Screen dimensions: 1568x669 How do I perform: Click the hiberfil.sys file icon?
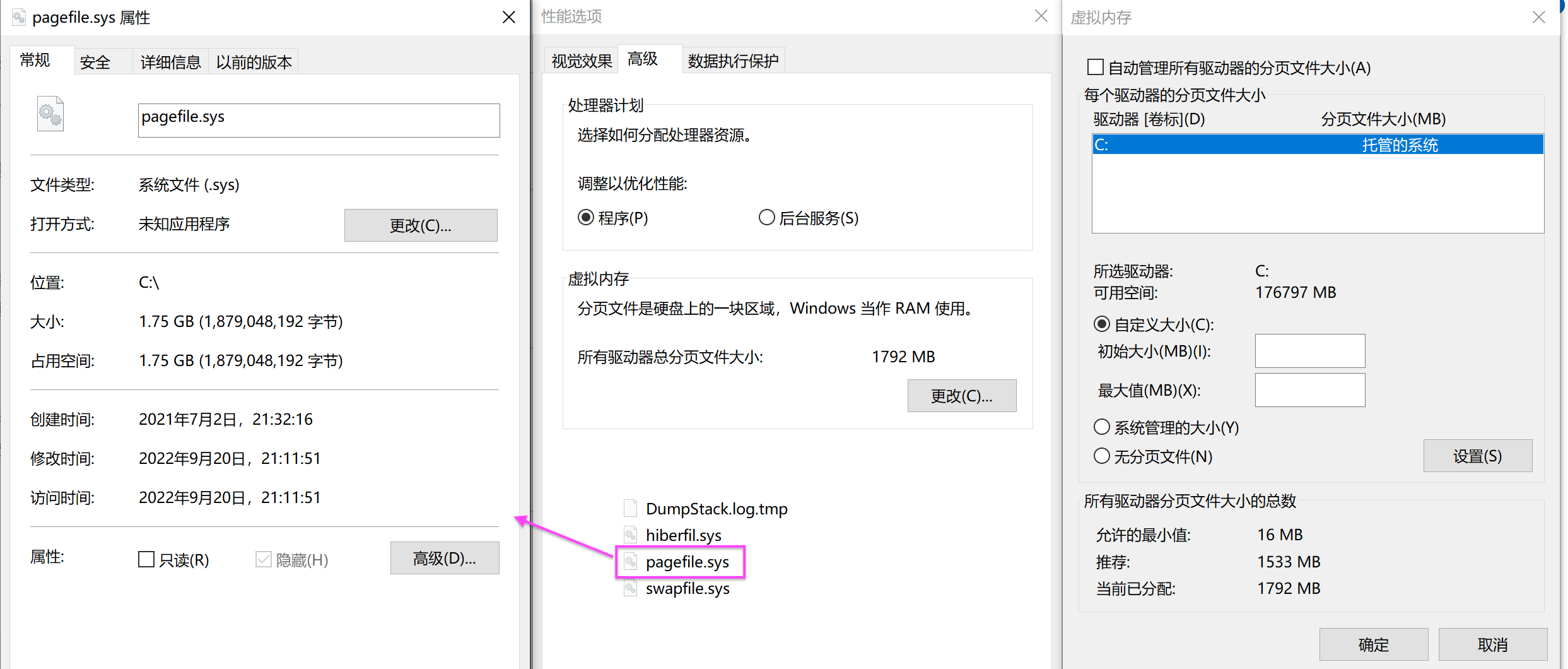coord(630,535)
